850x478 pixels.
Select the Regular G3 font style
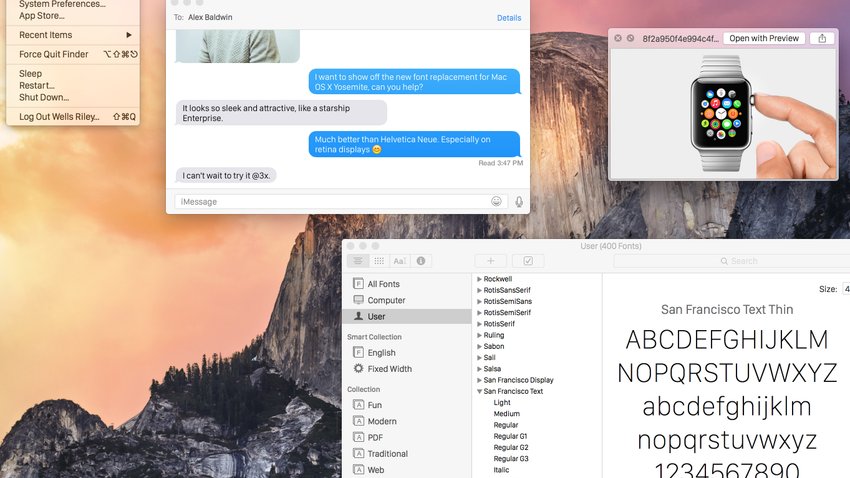click(x=511, y=459)
